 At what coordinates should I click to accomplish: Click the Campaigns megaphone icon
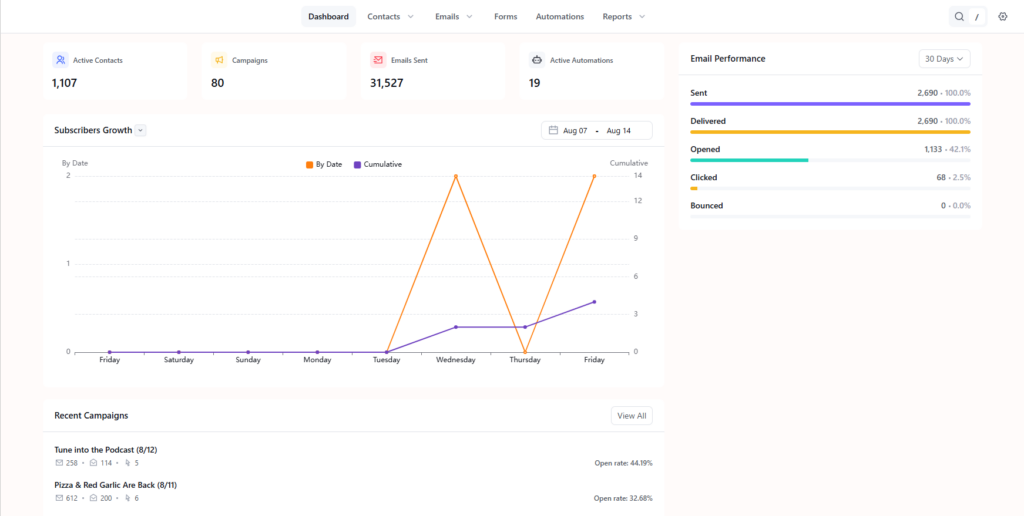point(219,60)
